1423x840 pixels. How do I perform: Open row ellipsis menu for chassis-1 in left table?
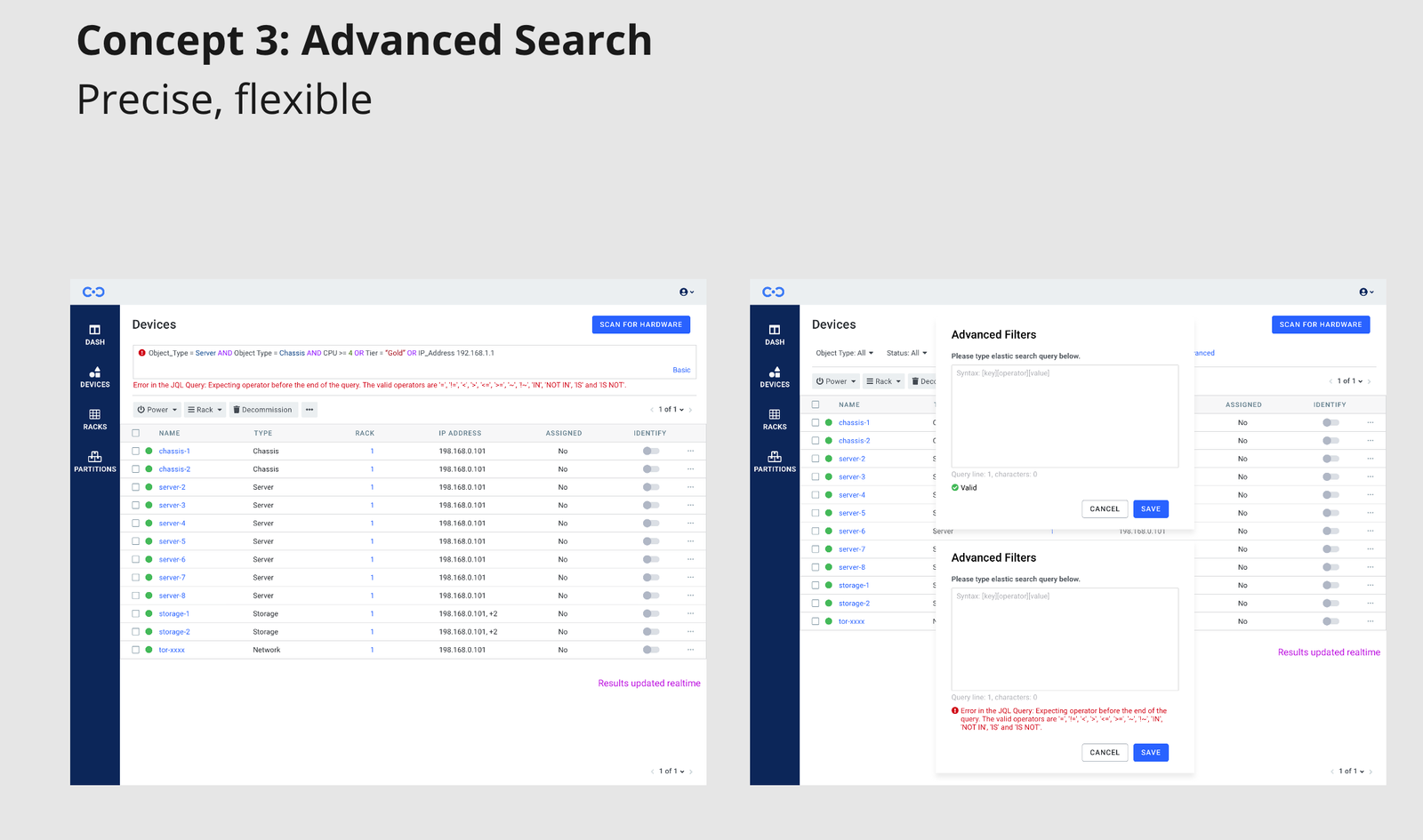pyautogui.click(x=690, y=452)
